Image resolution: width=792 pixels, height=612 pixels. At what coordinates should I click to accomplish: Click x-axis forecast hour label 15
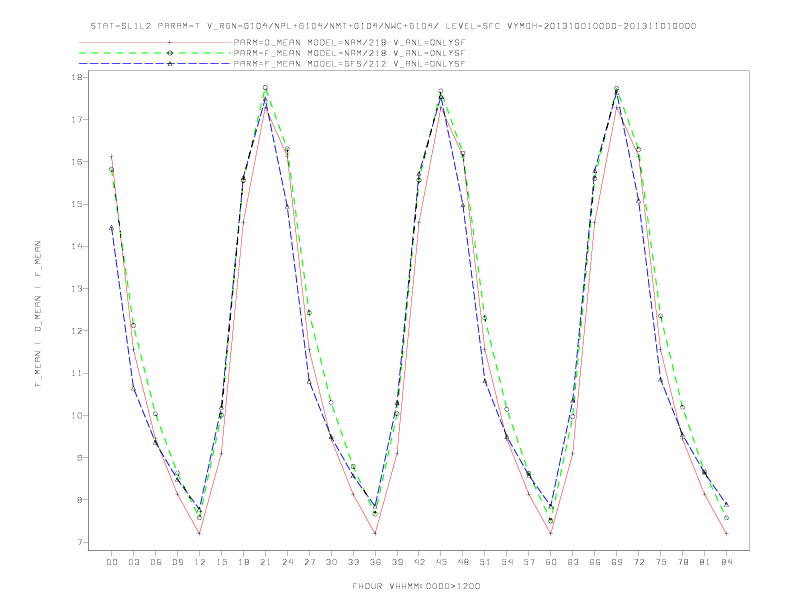221,562
